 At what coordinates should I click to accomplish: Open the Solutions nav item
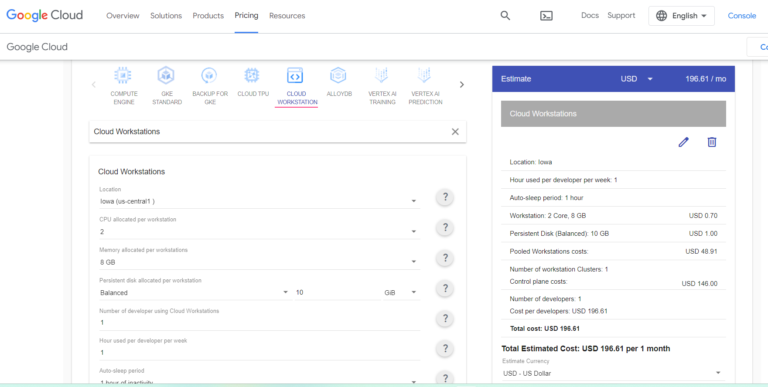pyautogui.click(x=166, y=16)
